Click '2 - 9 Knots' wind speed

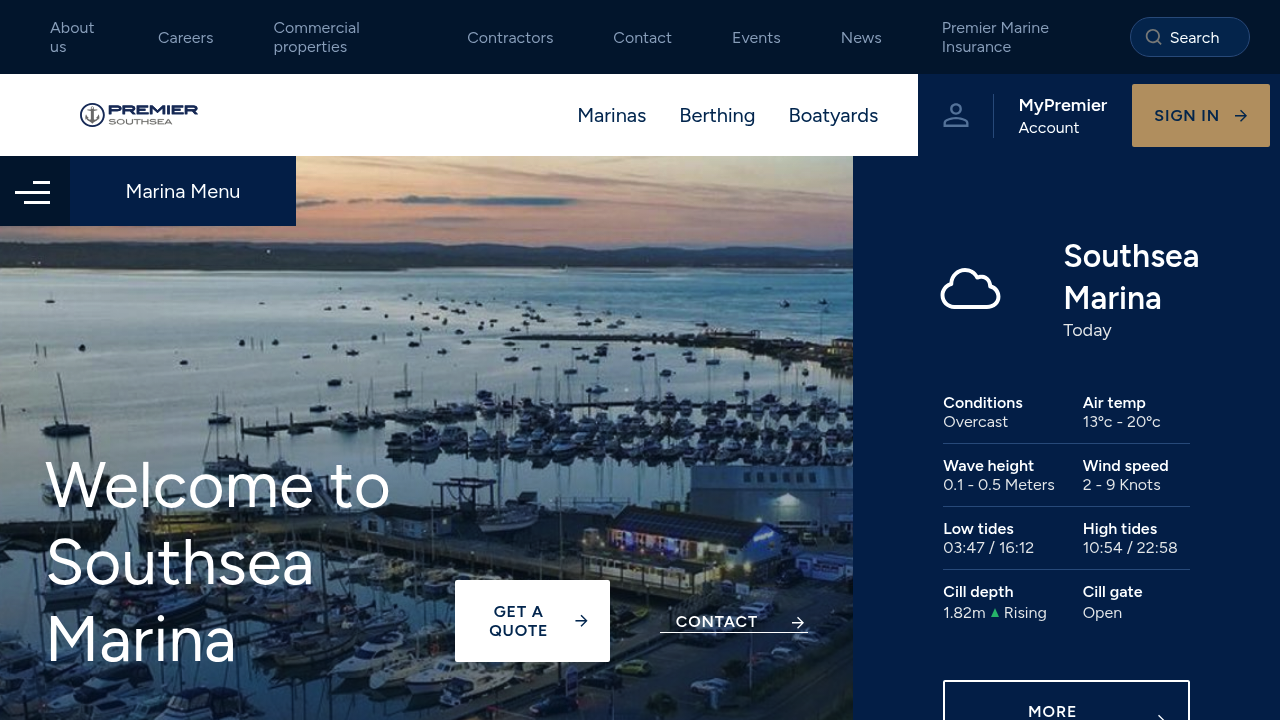[1122, 485]
